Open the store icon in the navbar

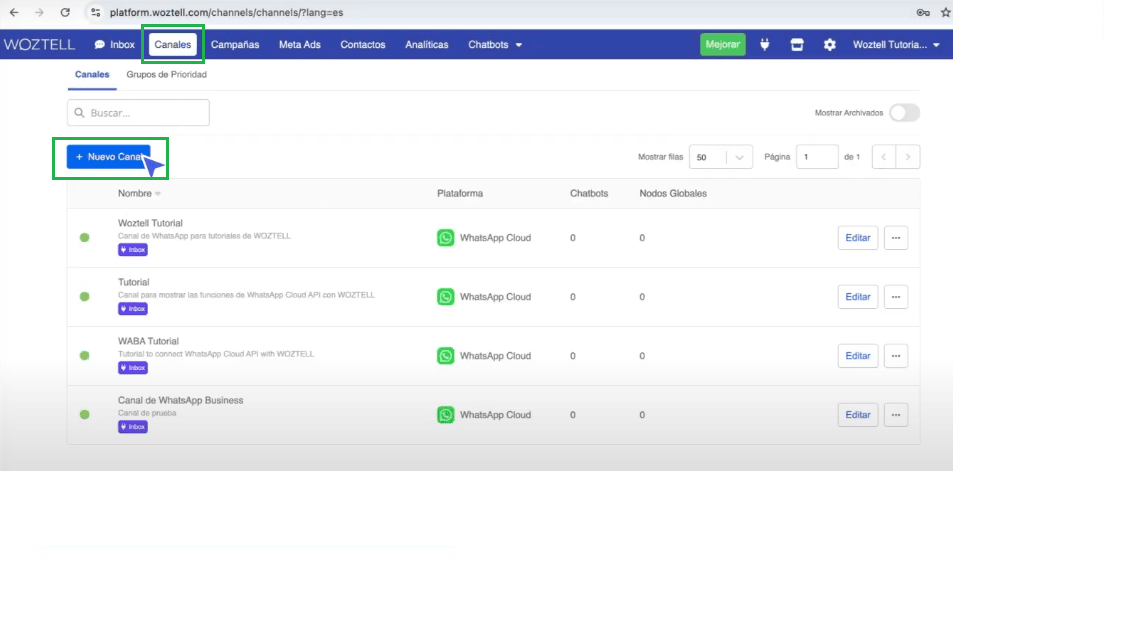click(x=796, y=44)
